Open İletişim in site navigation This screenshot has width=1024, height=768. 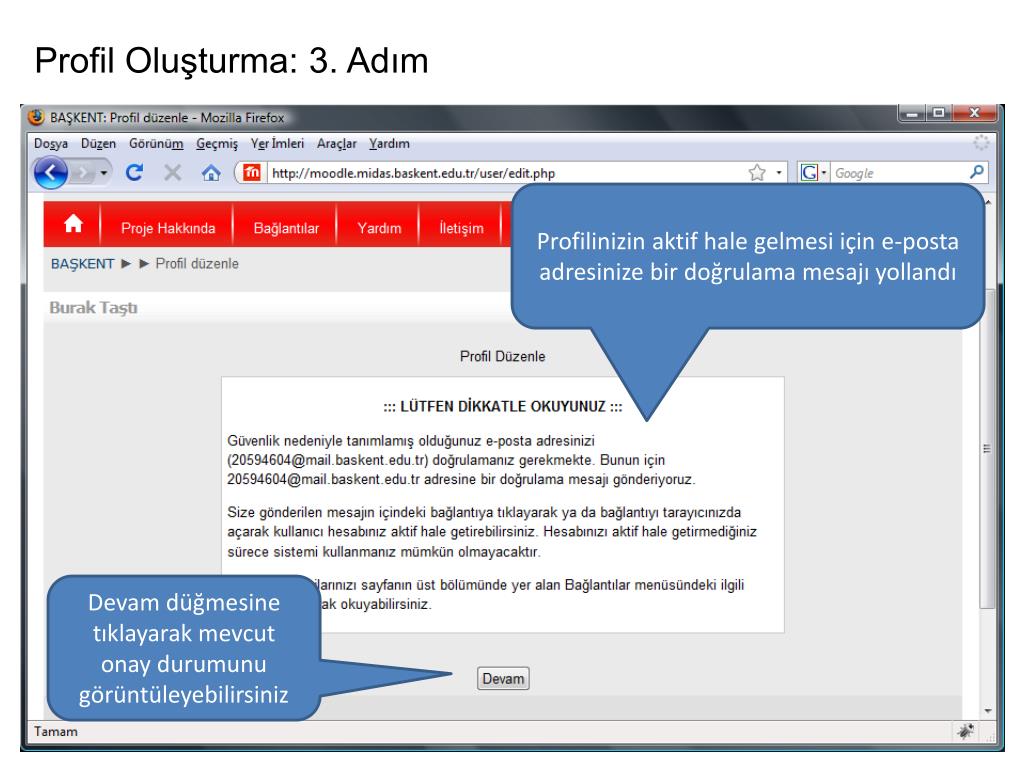tap(461, 228)
